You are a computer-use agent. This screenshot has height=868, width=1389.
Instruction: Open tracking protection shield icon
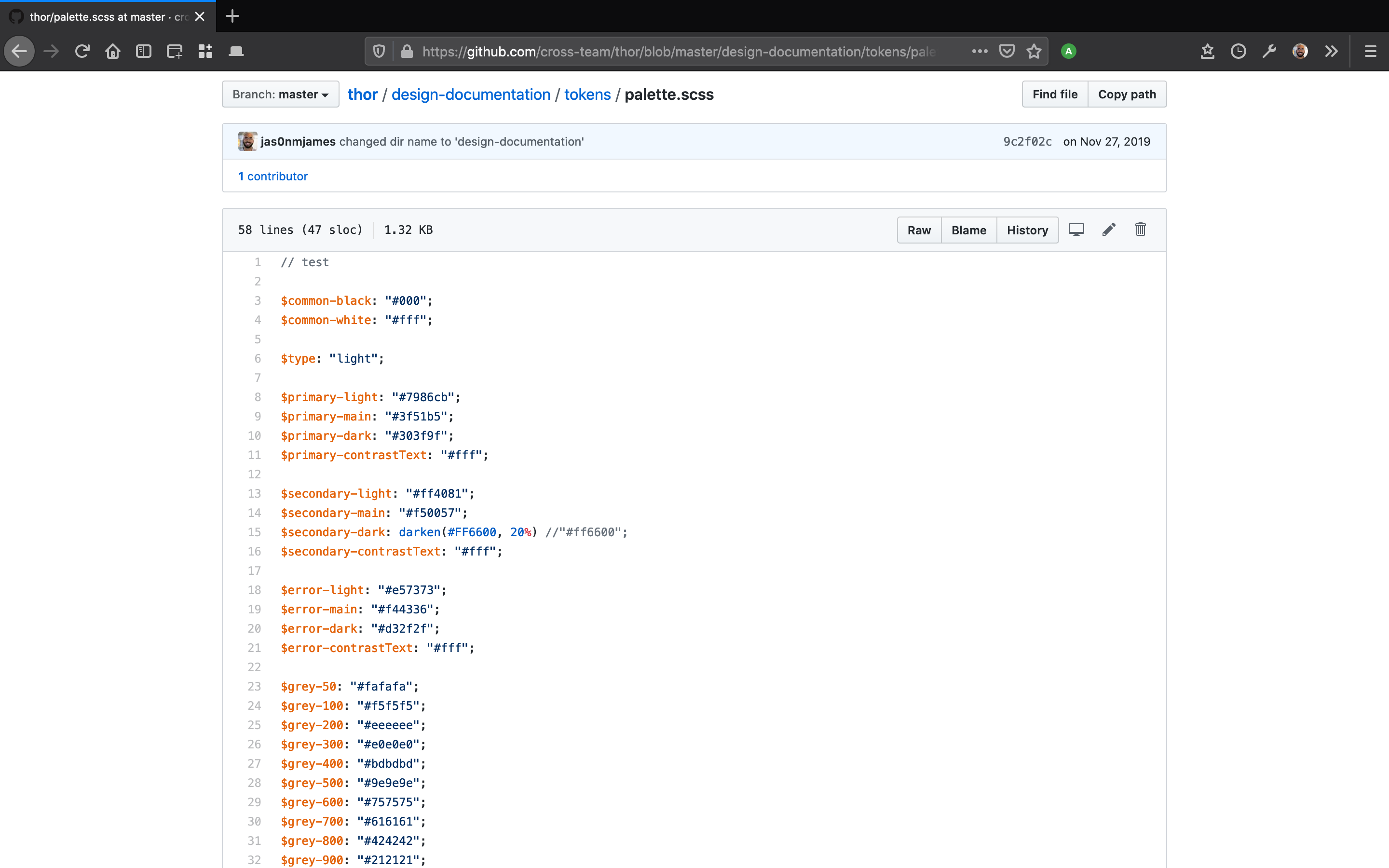(x=379, y=52)
